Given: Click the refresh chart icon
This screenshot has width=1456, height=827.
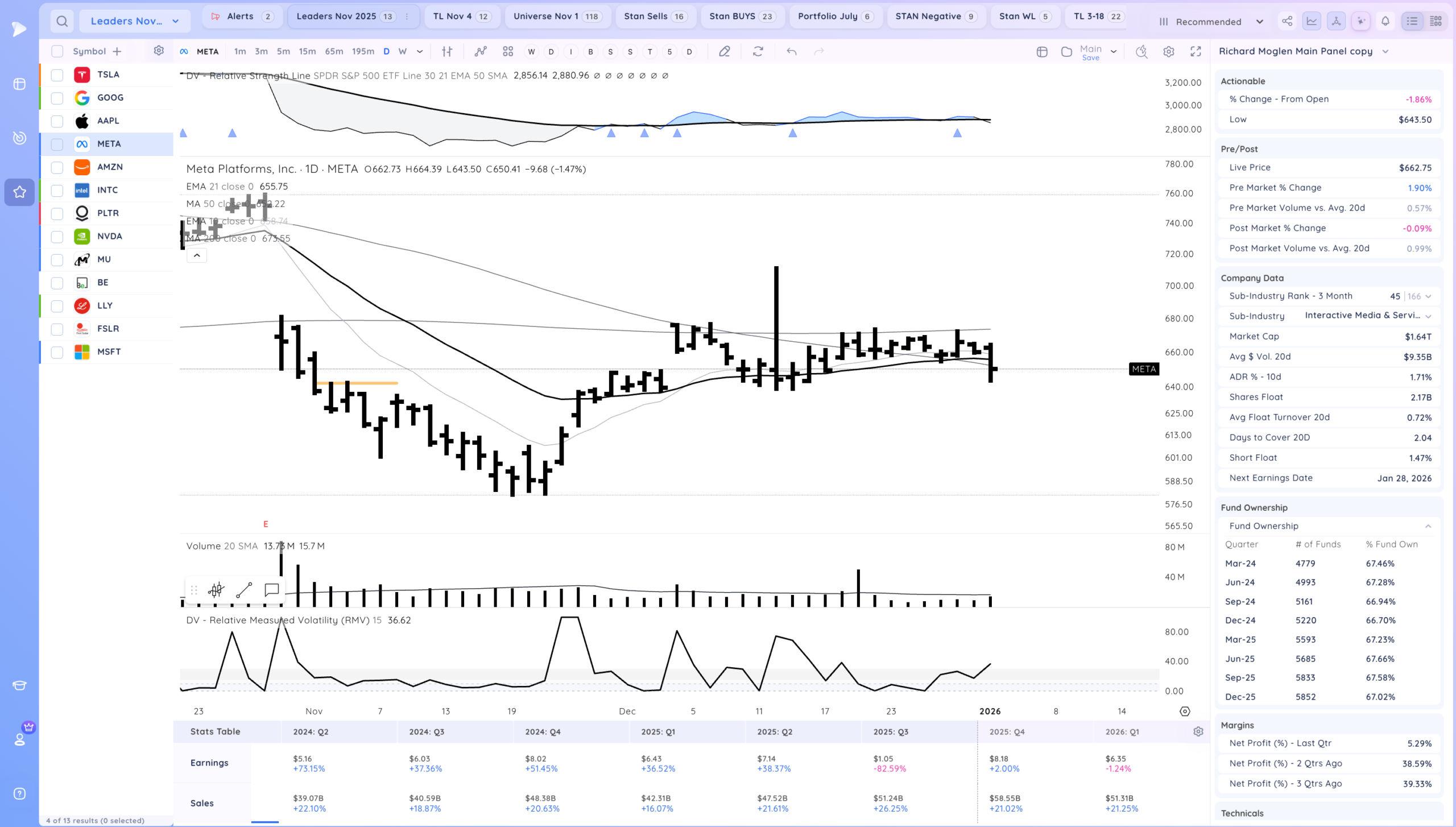Looking at the screenshot, I should (x=758, y=52).
